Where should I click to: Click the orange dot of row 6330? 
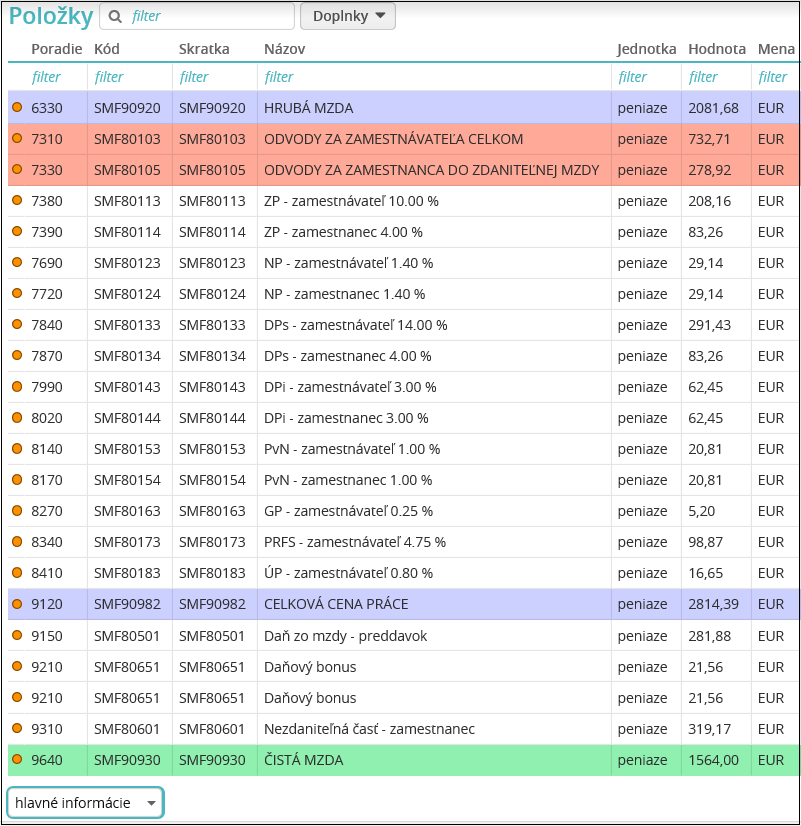pos(17,107)
